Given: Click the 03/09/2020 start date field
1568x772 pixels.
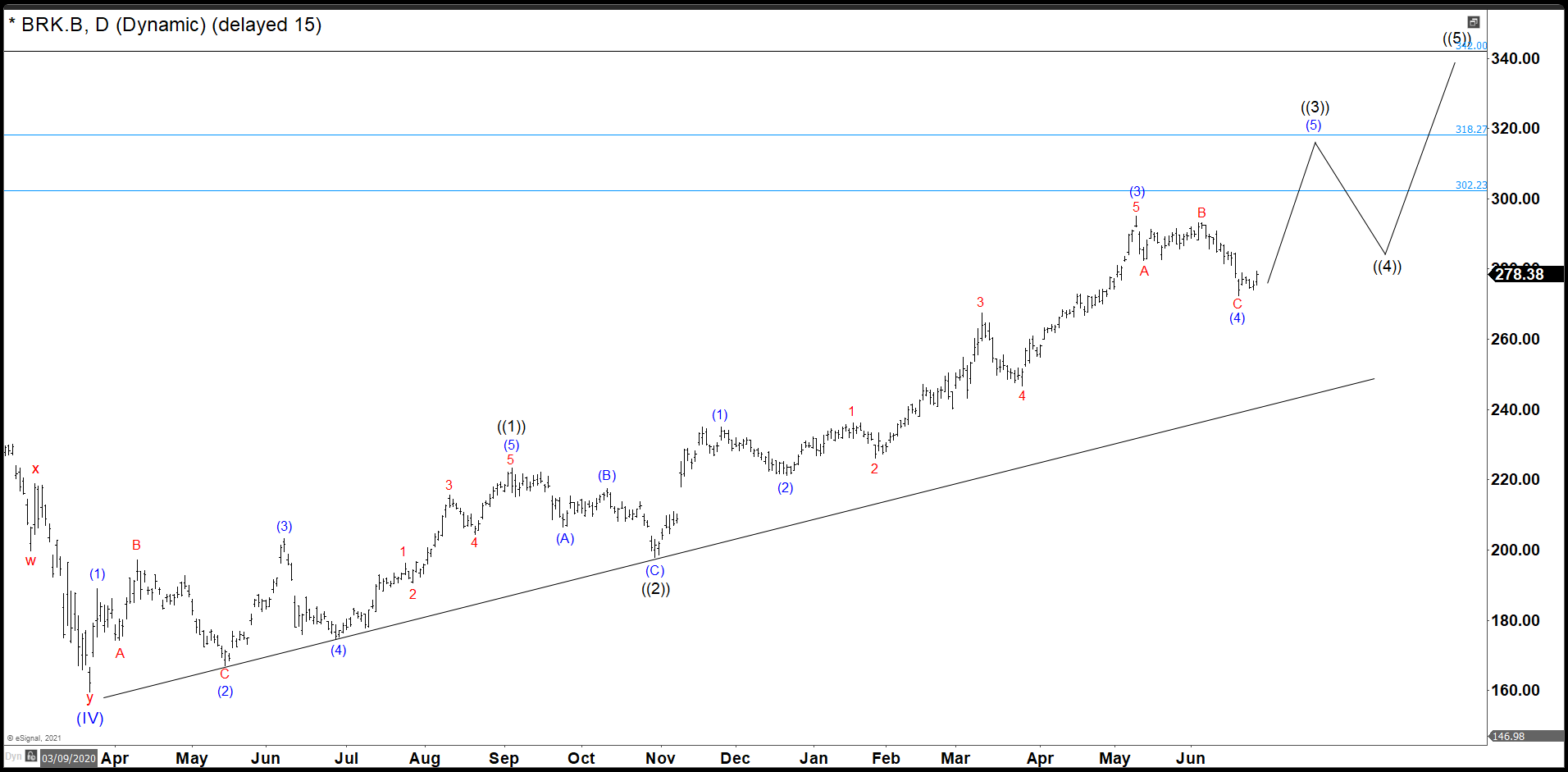Looking at the screenshot, I should [x=69, y=757].
